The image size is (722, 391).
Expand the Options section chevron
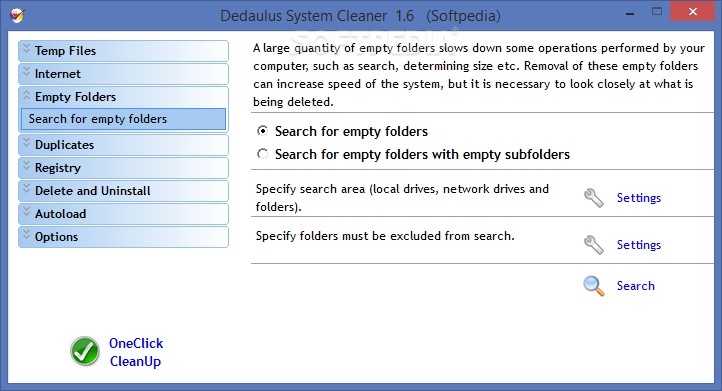pyautogui.click(x=26, y=234)
